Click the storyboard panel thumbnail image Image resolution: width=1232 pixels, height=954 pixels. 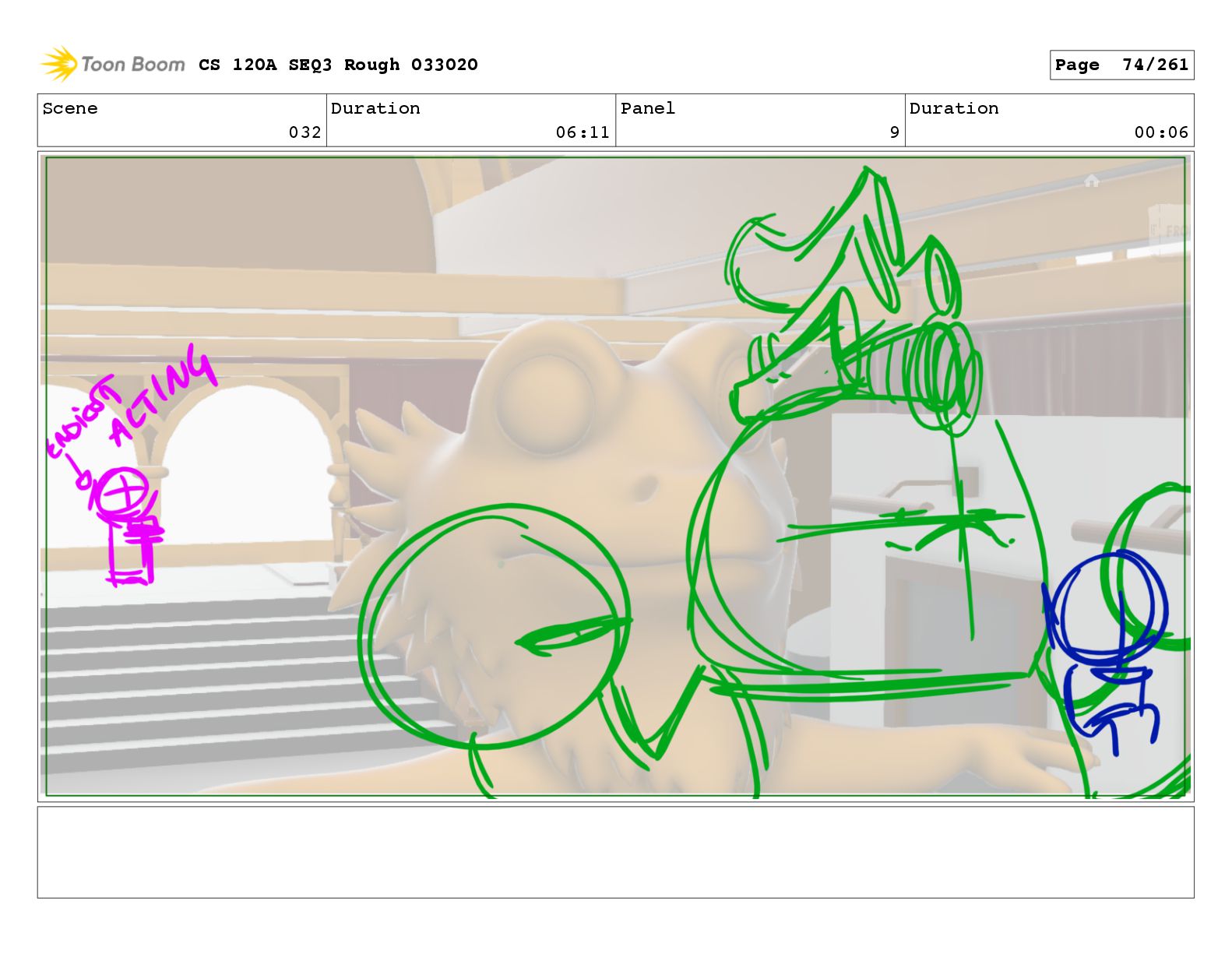[x=615, y=477]
